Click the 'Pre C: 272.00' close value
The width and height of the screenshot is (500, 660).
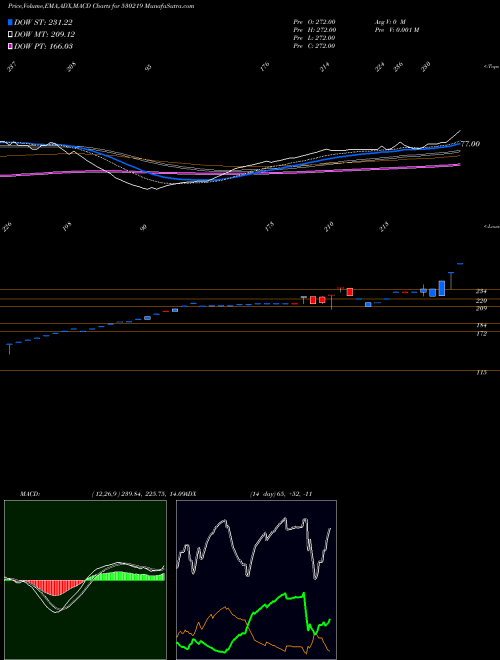pos(314,45)
